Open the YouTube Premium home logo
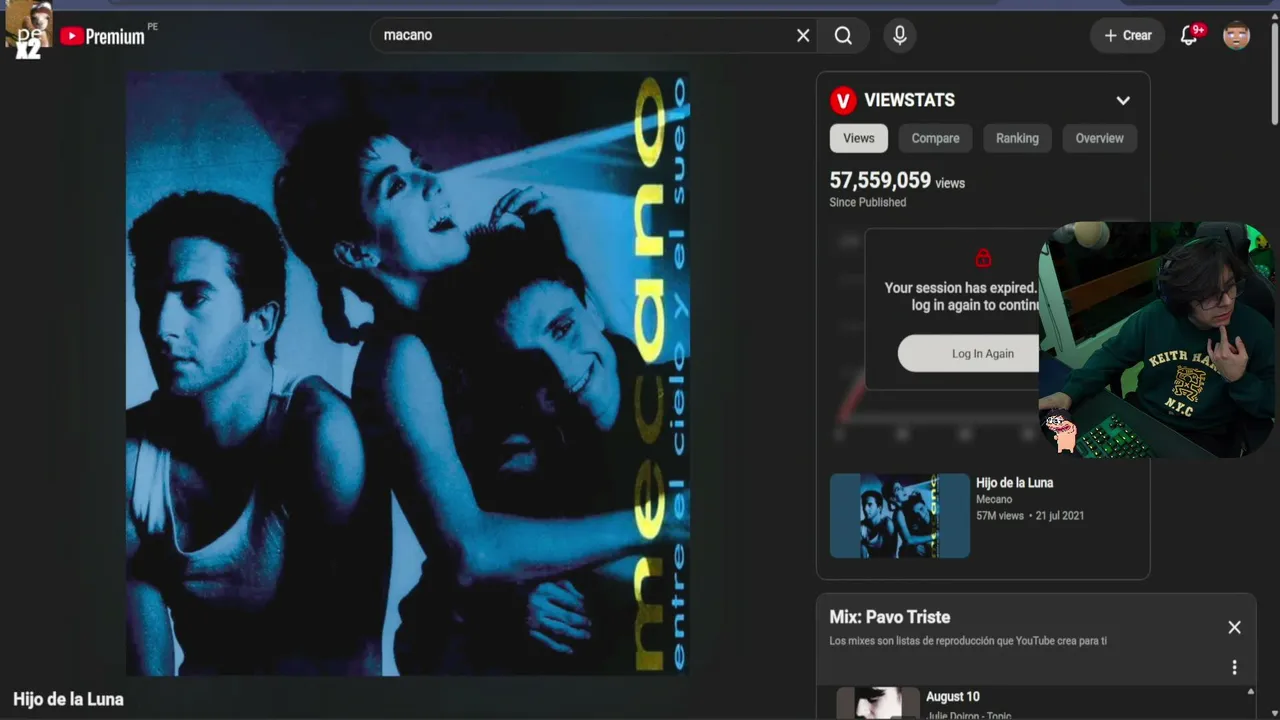This screenshot has width=1280, height=720. (102, 36)
